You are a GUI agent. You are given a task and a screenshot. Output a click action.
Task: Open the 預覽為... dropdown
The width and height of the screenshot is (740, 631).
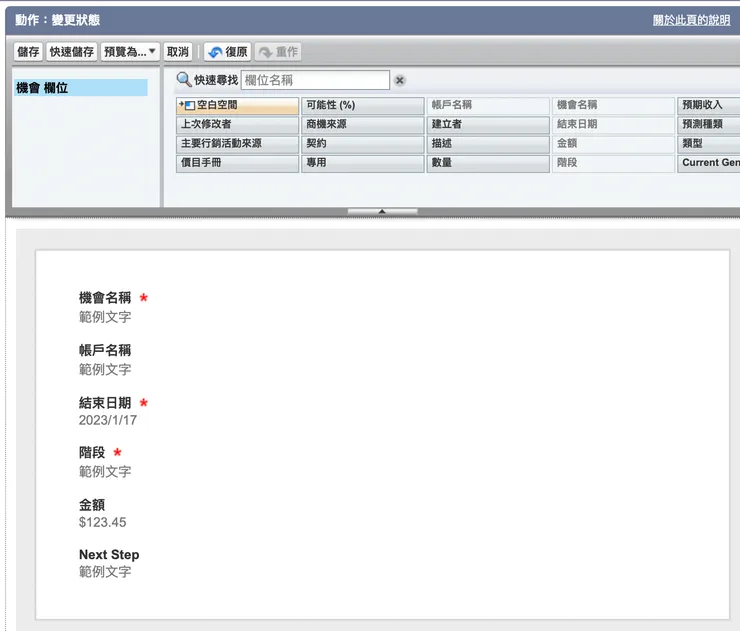coord(130,52)
